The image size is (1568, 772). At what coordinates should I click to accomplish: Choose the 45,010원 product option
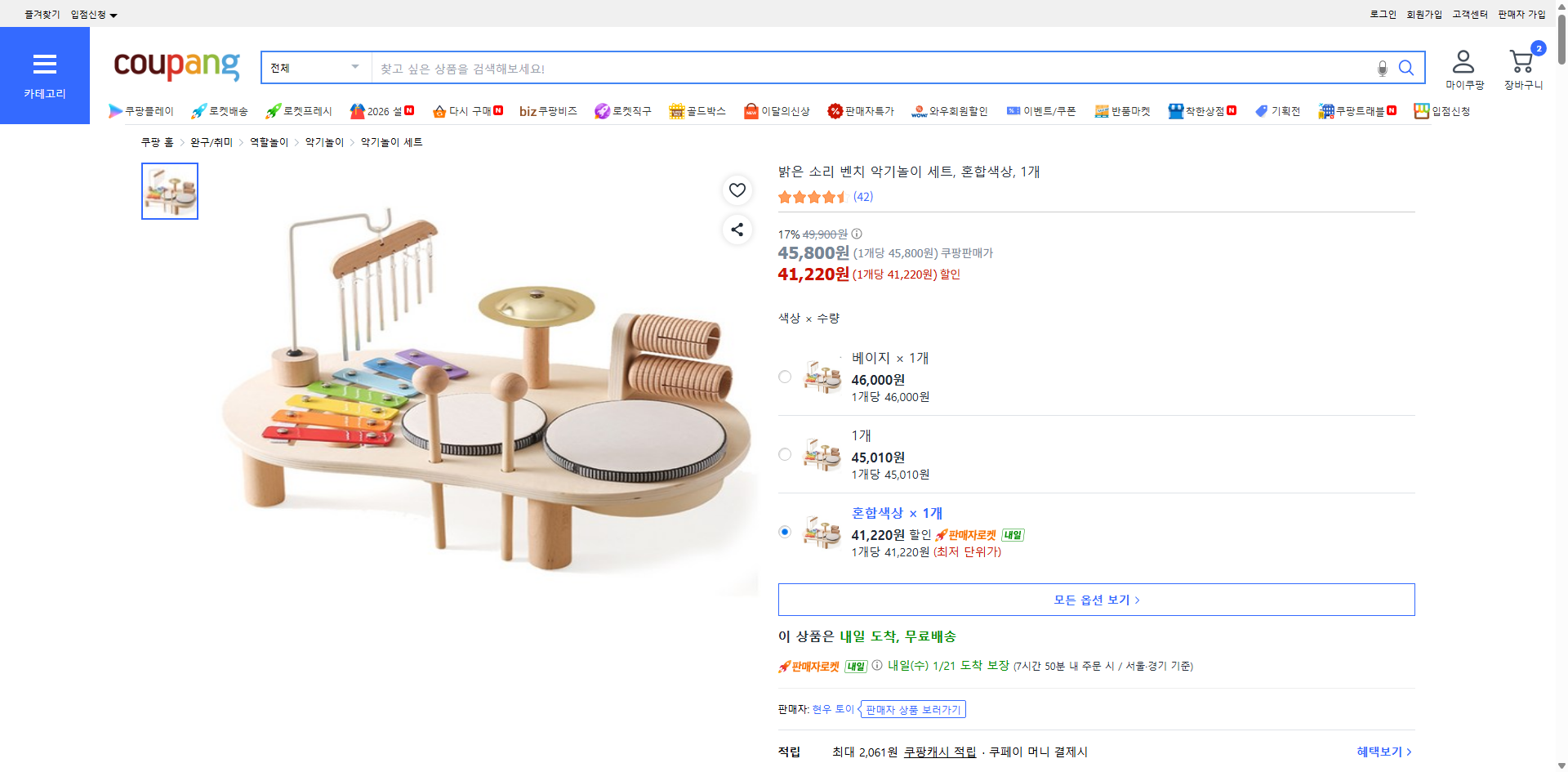click(x=785, y=454)
